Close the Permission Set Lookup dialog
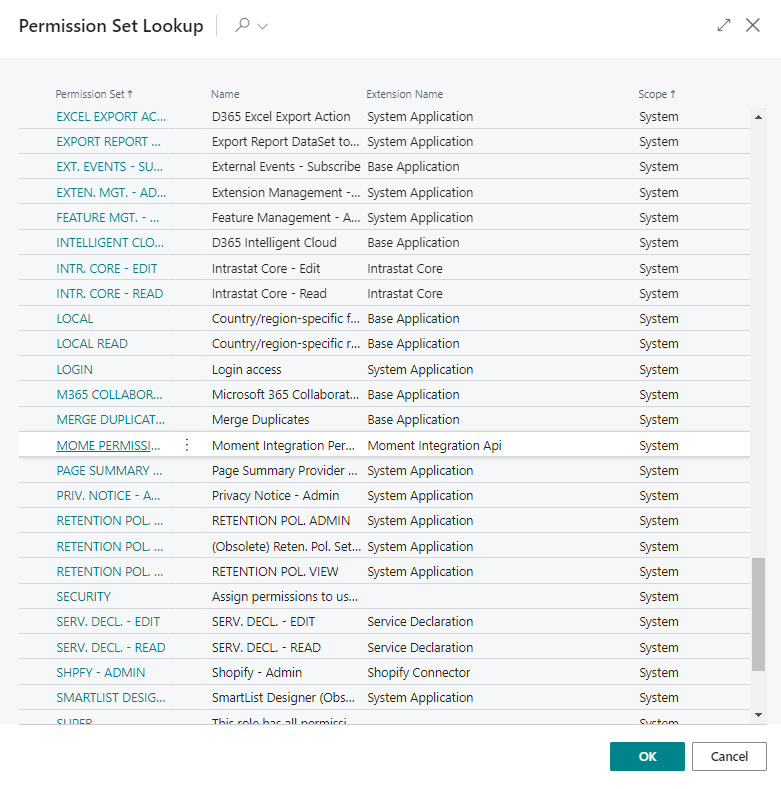781x789 pixels. pyautogui.click(x=753, y=26)
